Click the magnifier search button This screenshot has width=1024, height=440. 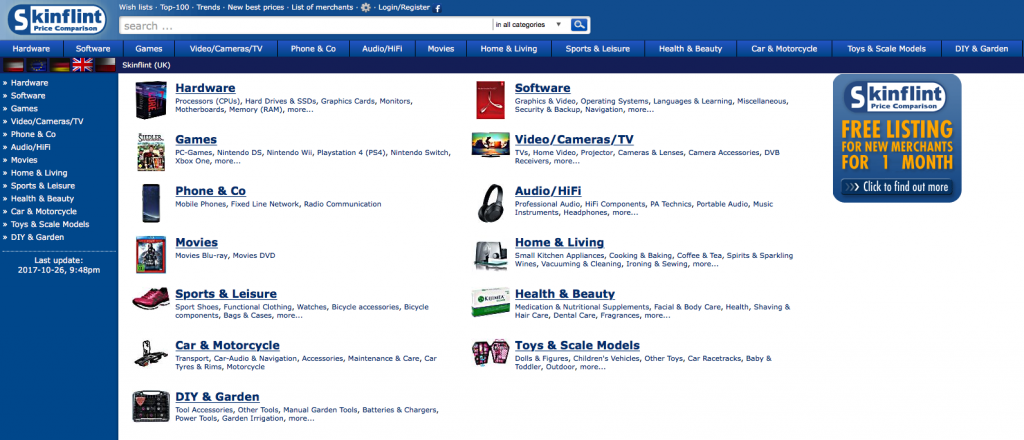point(579,25)
